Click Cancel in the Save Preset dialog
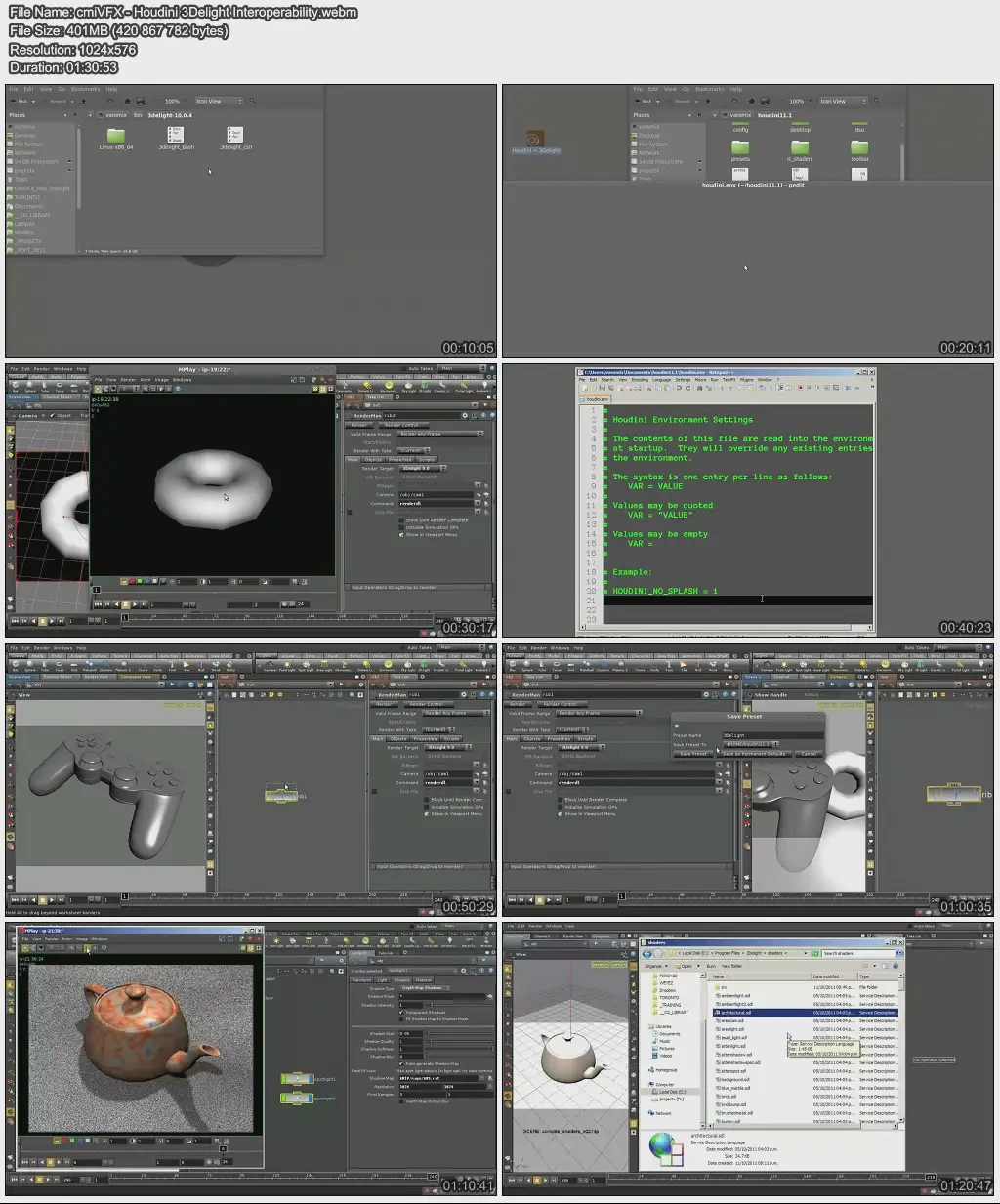The image size is (1000, 1204). click(x=809, y=754)
